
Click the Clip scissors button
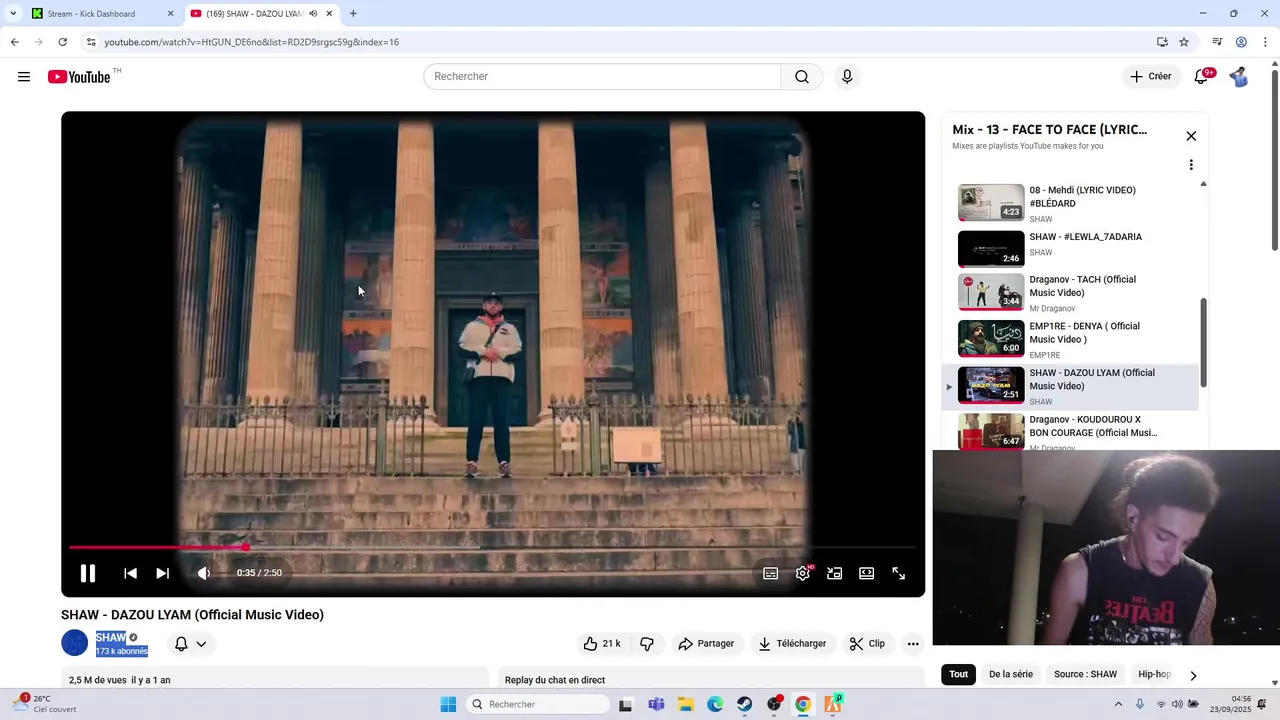click(867, 644)
